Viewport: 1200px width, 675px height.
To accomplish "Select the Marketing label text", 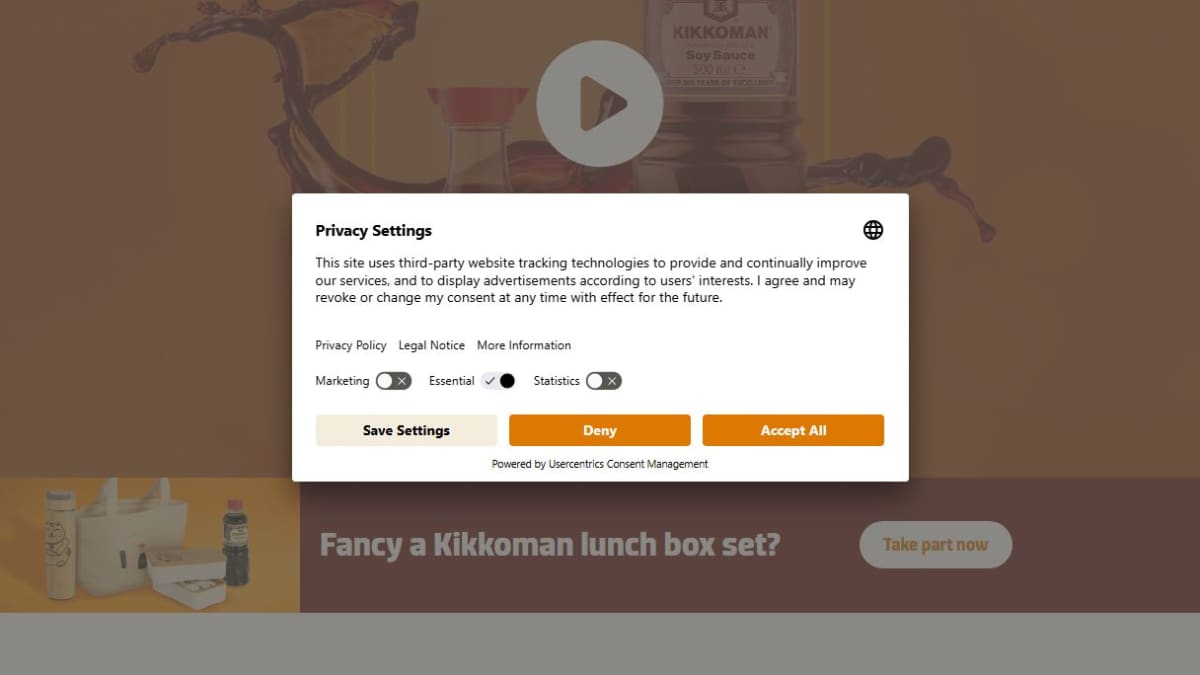I will pos(342,381).
